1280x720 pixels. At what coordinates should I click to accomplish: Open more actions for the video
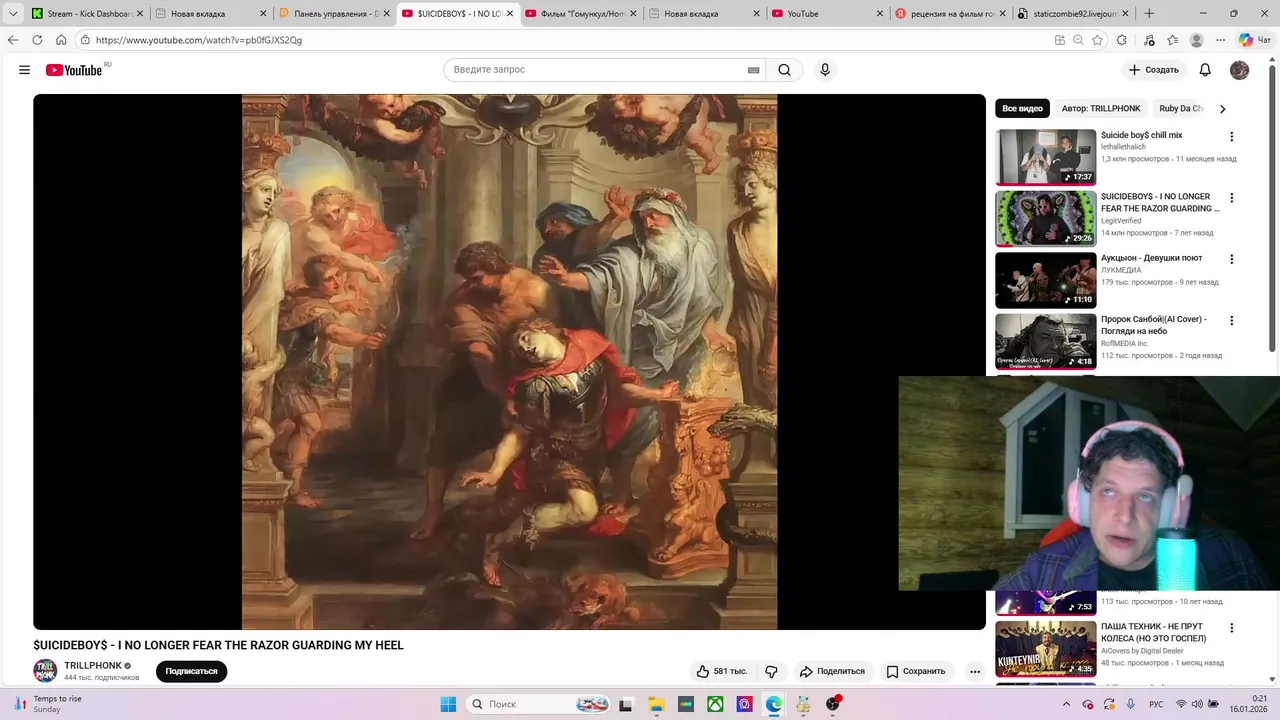click(x=975, y=671)
